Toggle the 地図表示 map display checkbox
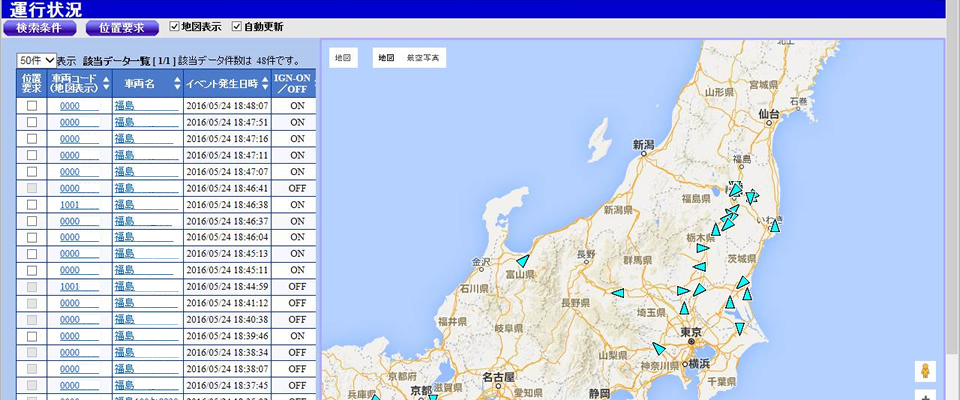Screen dimensions: 960x400 (x=175, y=26)
